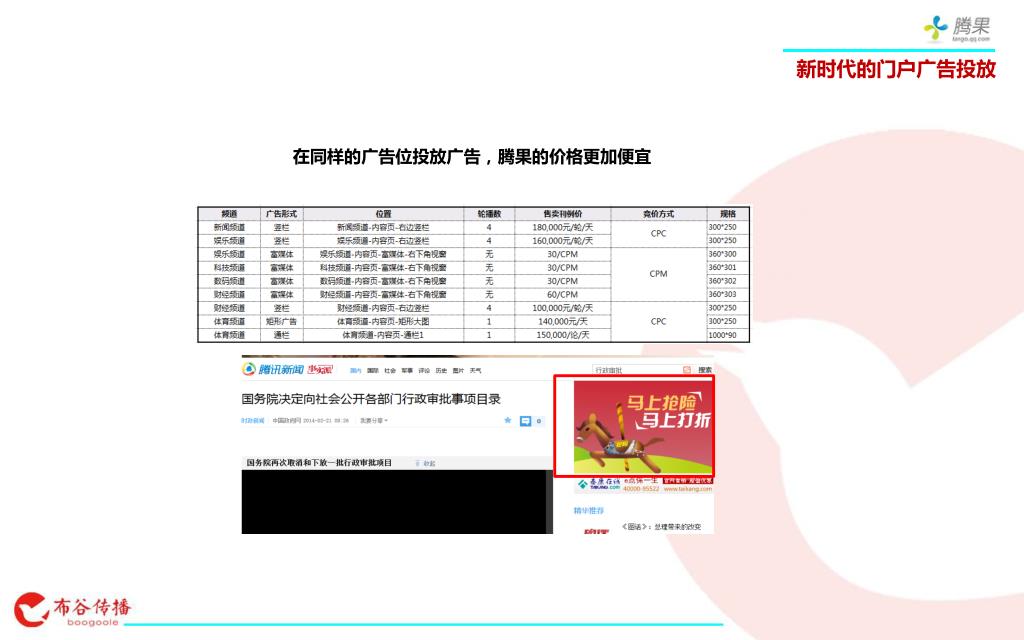Select the 国际 nav item
This screenshot has height=640, width=1024.
373,370
